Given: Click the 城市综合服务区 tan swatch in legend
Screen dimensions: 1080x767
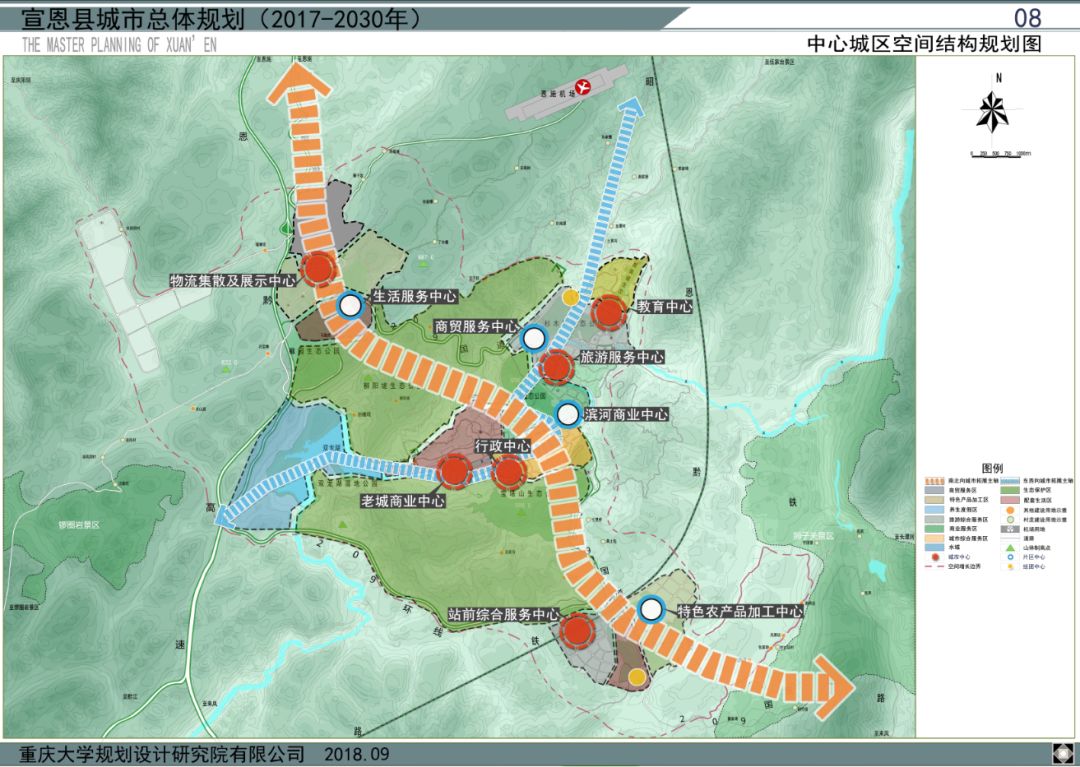Looking at the screenshot, I should point(935,538).
